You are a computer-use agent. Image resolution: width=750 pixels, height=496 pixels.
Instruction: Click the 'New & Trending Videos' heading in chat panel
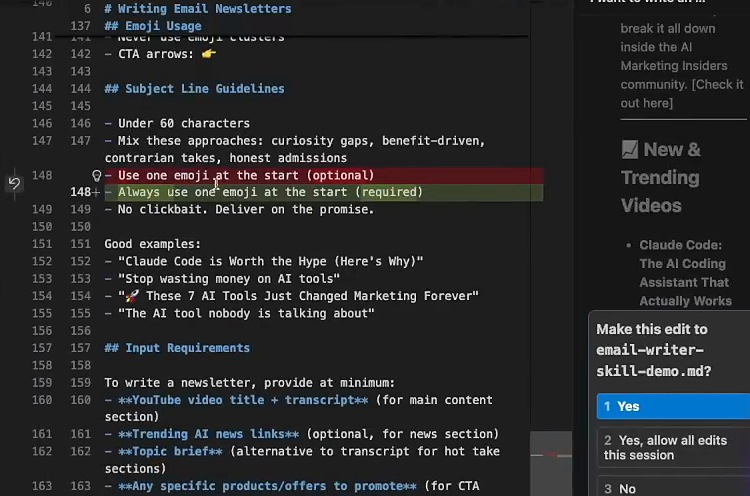point(661,177)
